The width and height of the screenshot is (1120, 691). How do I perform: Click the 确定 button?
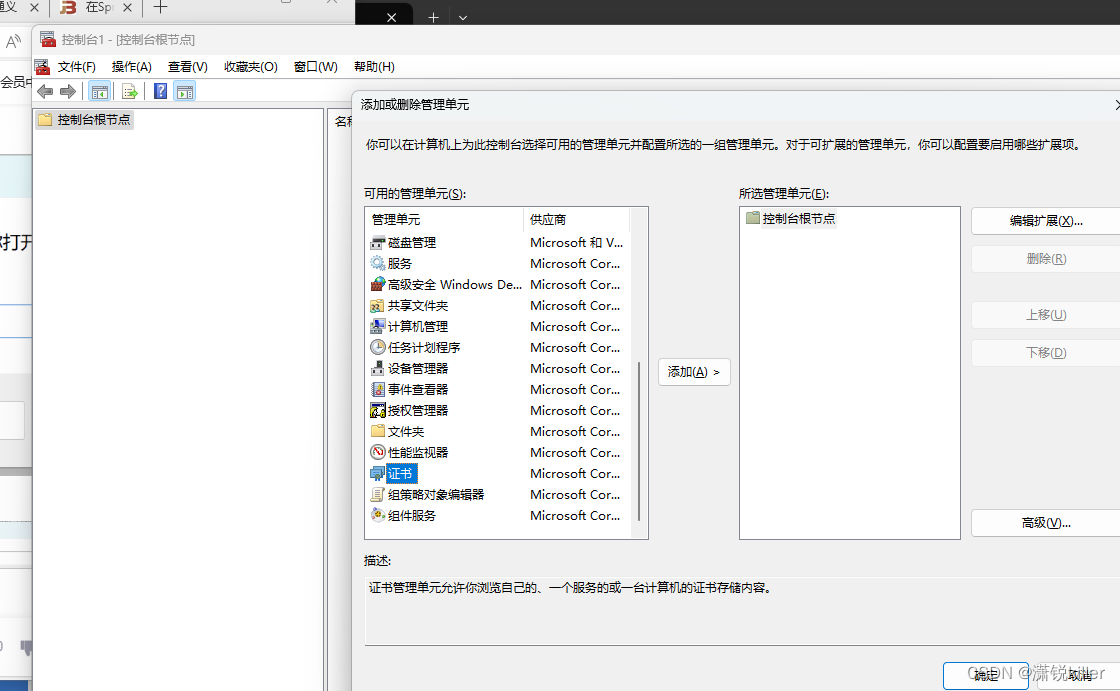tap(986, 675)
